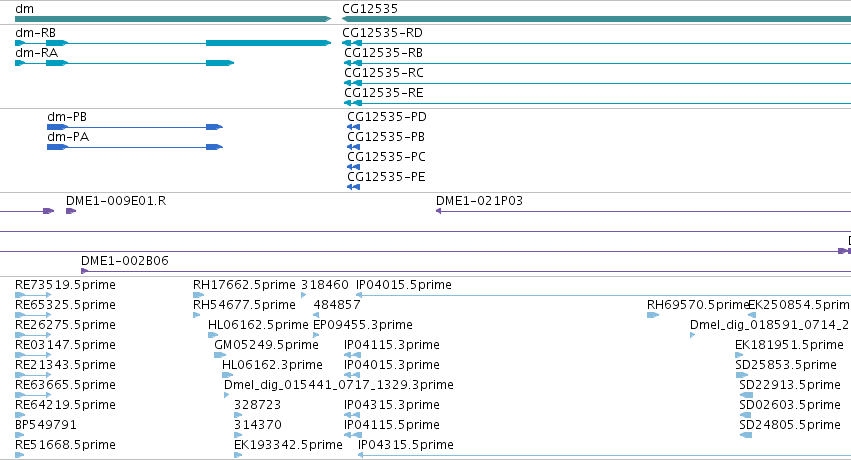Viewport: 851px width, 460px height.
Task: Select the BP549791 feature label
Action: pyautogui.click(x=46, y=425)
